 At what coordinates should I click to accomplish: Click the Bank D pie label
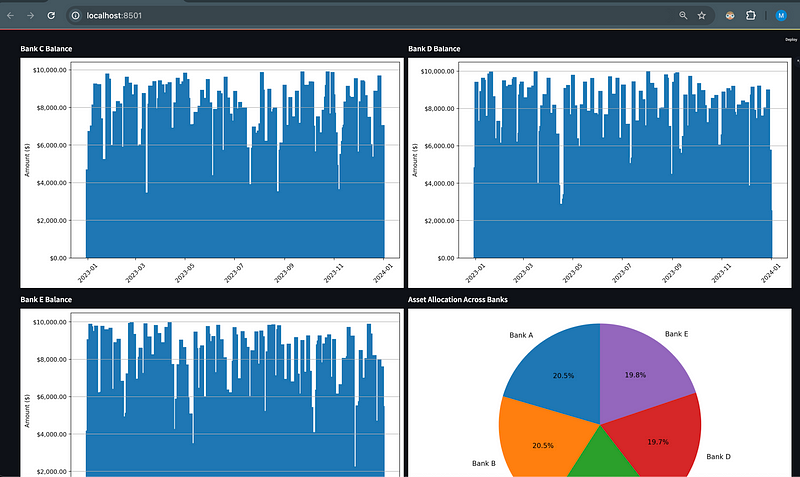(x=718, y=457)
